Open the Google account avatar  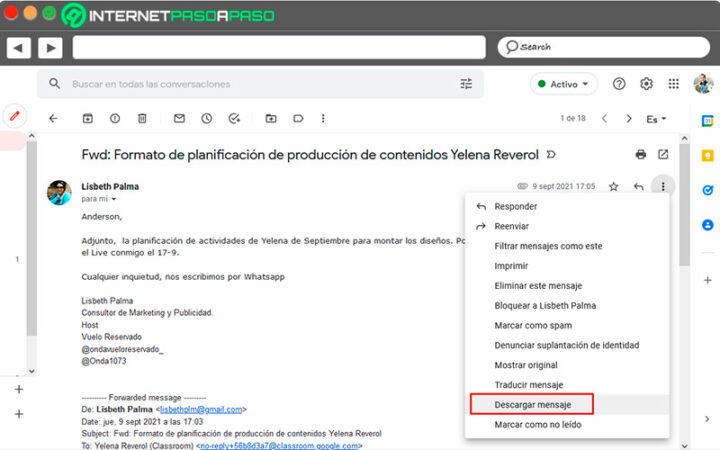703,84
